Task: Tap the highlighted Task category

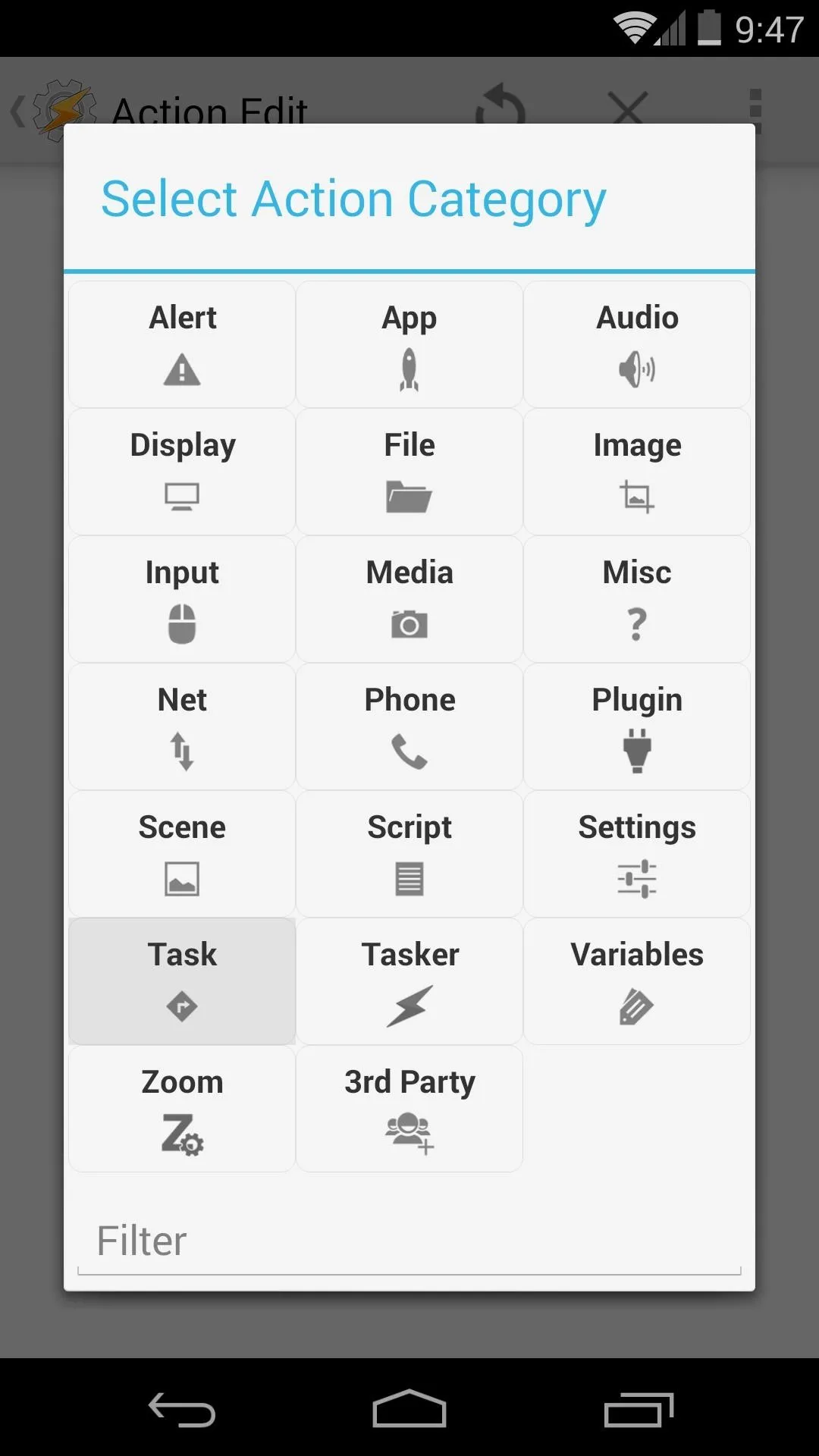Action: tap(182, 981)
